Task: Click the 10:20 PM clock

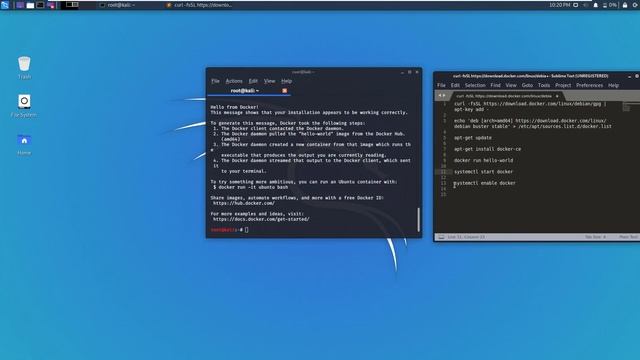Action: (559, 5)
